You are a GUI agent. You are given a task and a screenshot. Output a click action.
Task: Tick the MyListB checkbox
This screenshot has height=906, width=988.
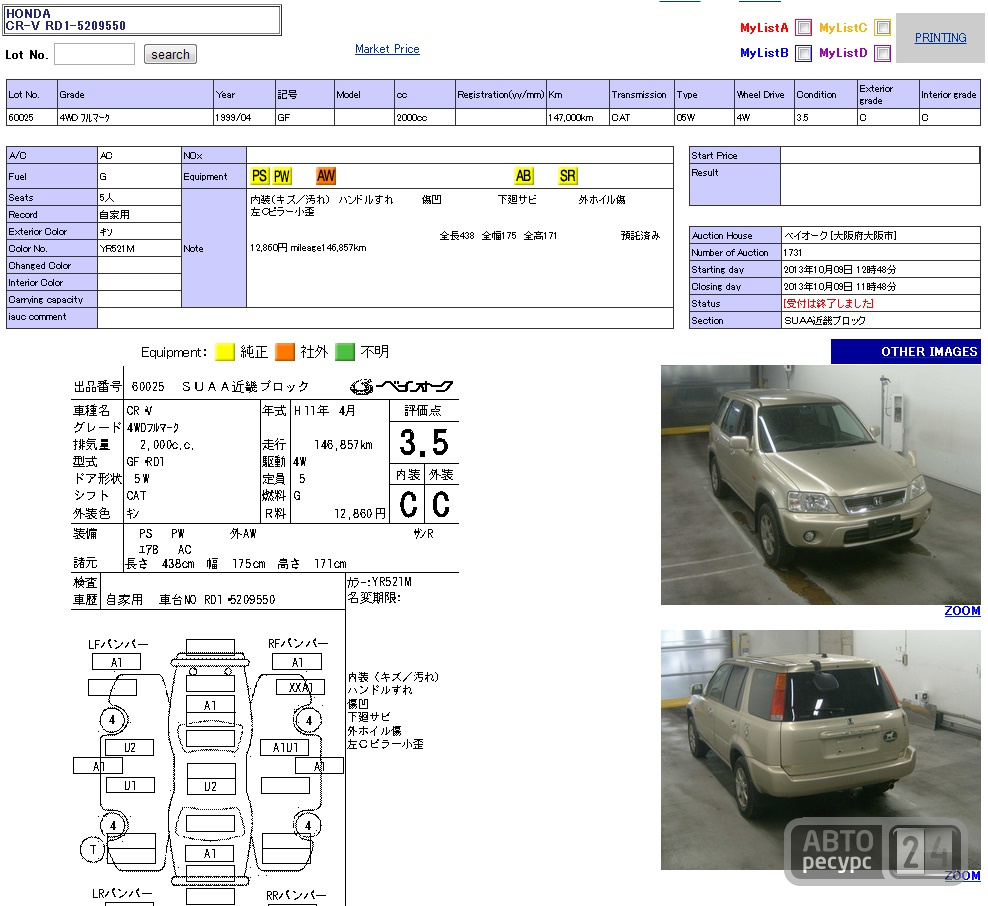803,53
